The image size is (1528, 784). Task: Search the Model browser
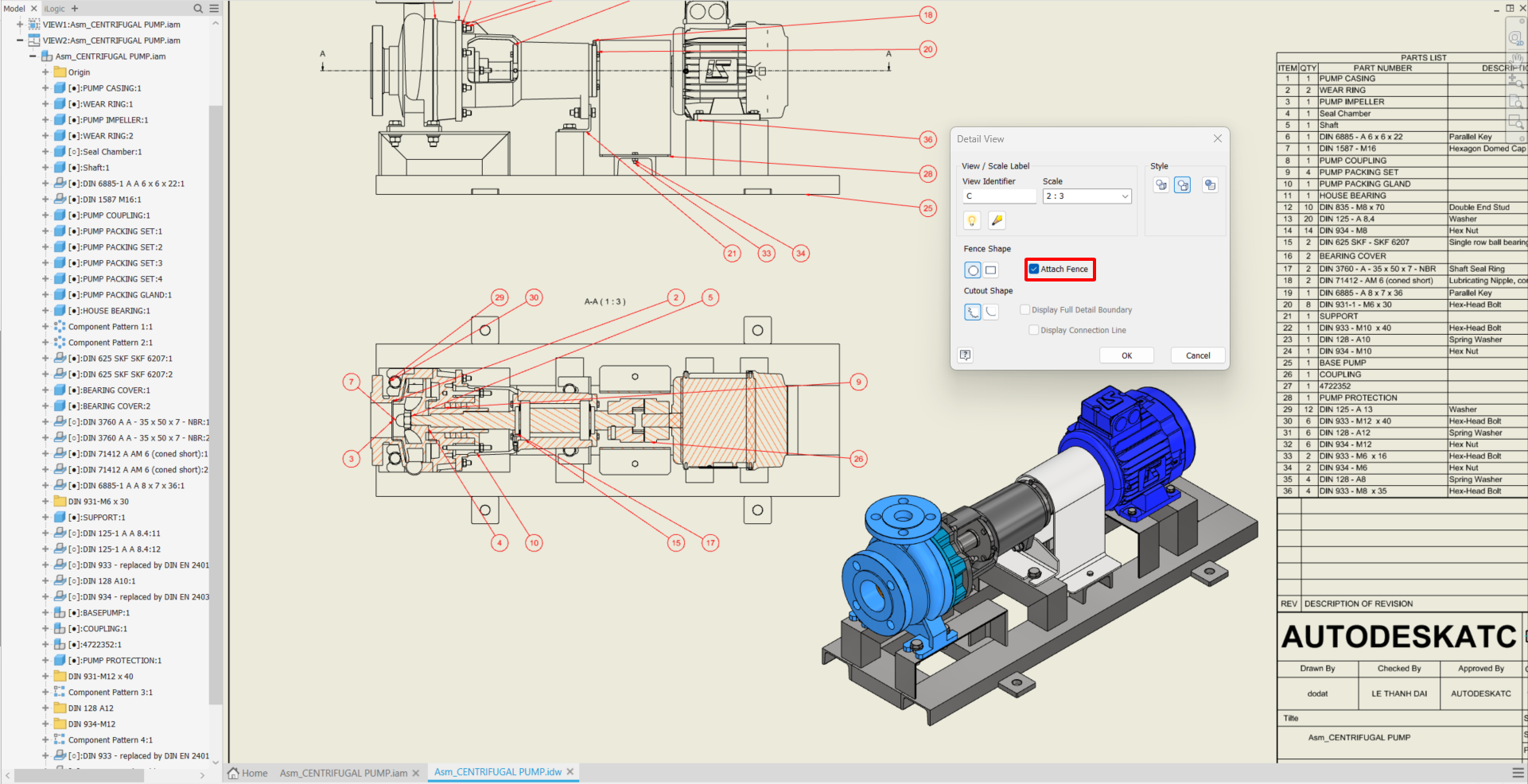[x=198, y=9]
